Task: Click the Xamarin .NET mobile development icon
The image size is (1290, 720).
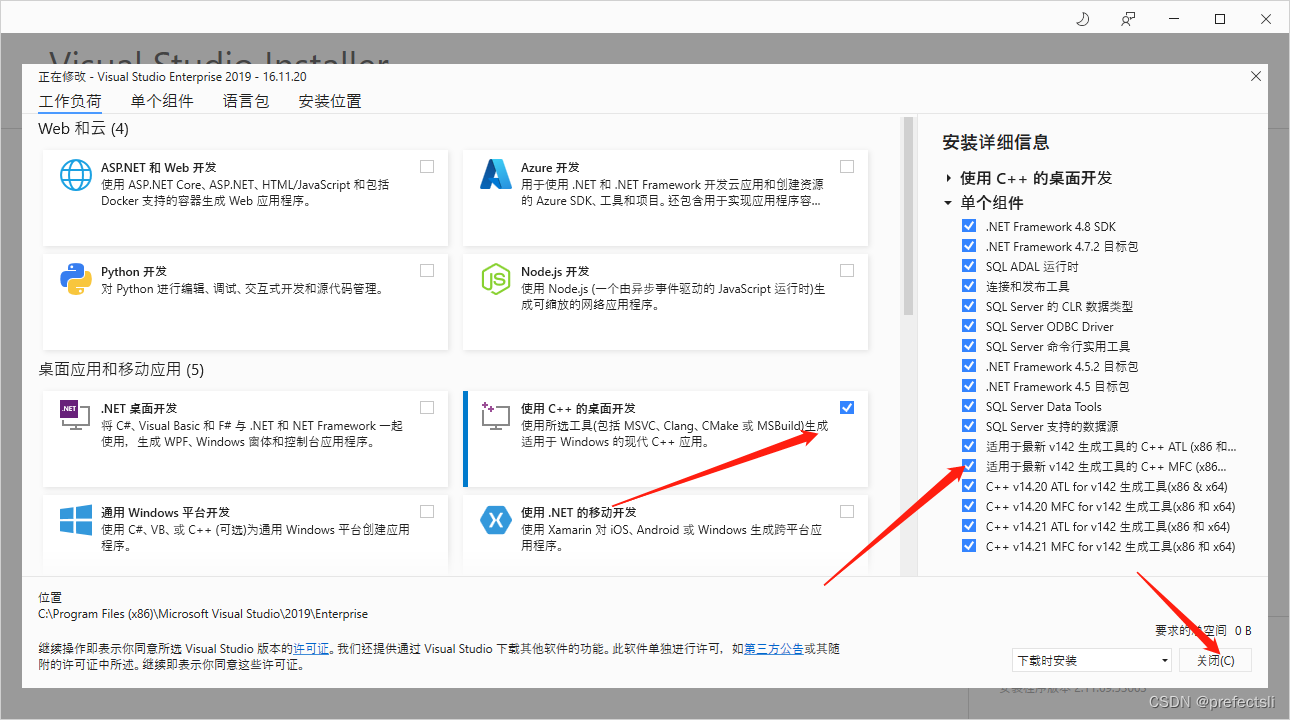Action: [x=496, y=520]
